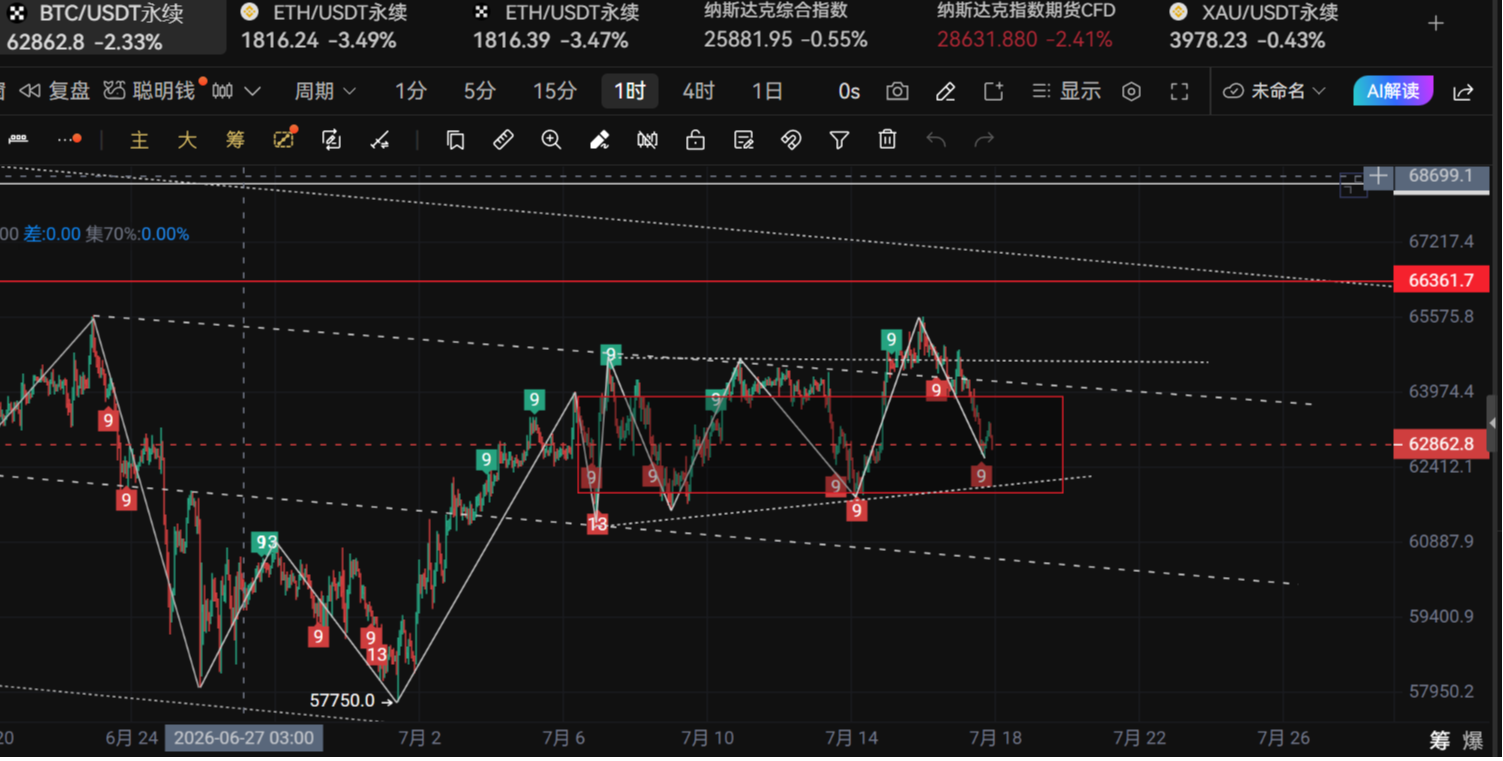Open the 未命名 layout dropdown
Screen dimensions: 1503x761
point(1275,92)
